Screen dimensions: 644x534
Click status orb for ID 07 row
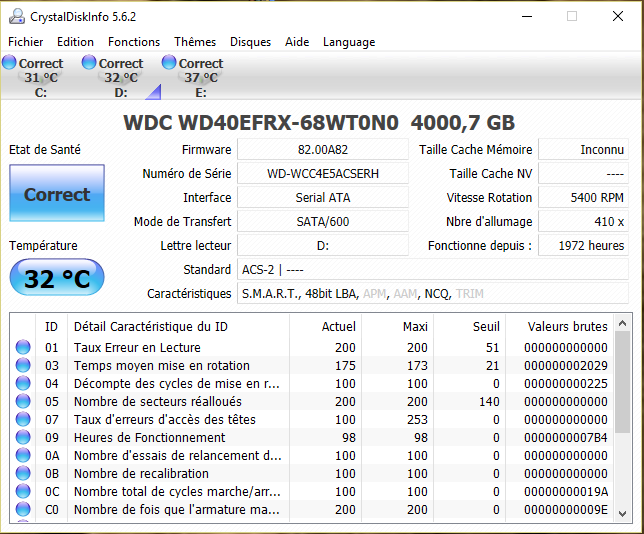[23, 419]
